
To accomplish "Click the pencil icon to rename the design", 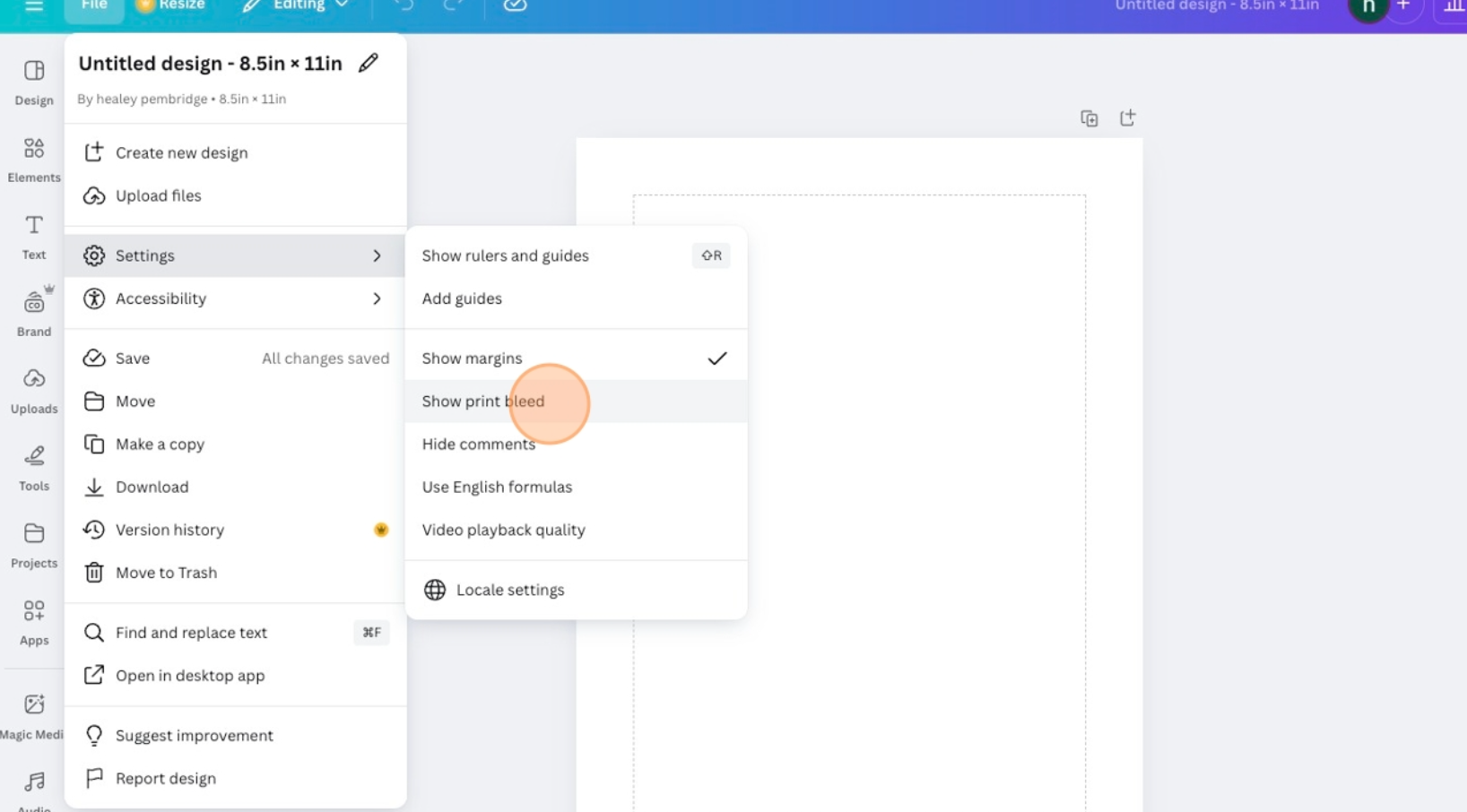I will coord(369,63).
